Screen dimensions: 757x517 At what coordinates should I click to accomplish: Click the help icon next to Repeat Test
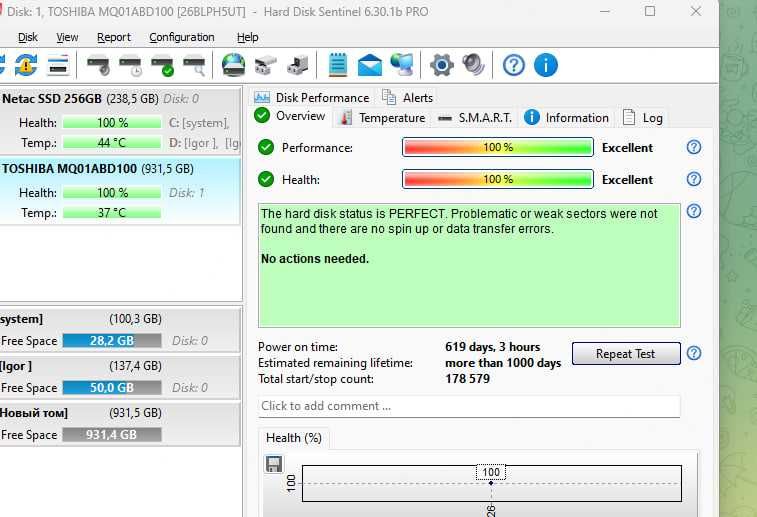694,353
